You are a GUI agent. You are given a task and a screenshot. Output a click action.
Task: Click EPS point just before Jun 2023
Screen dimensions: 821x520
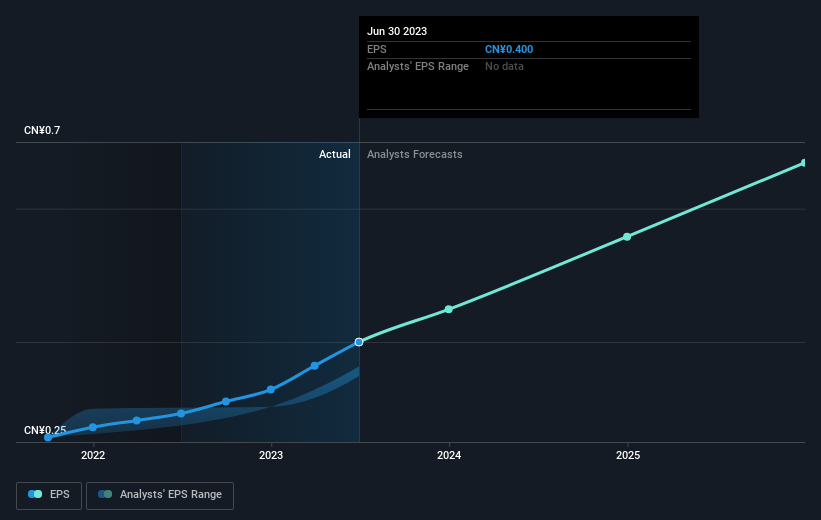[315, 366]
